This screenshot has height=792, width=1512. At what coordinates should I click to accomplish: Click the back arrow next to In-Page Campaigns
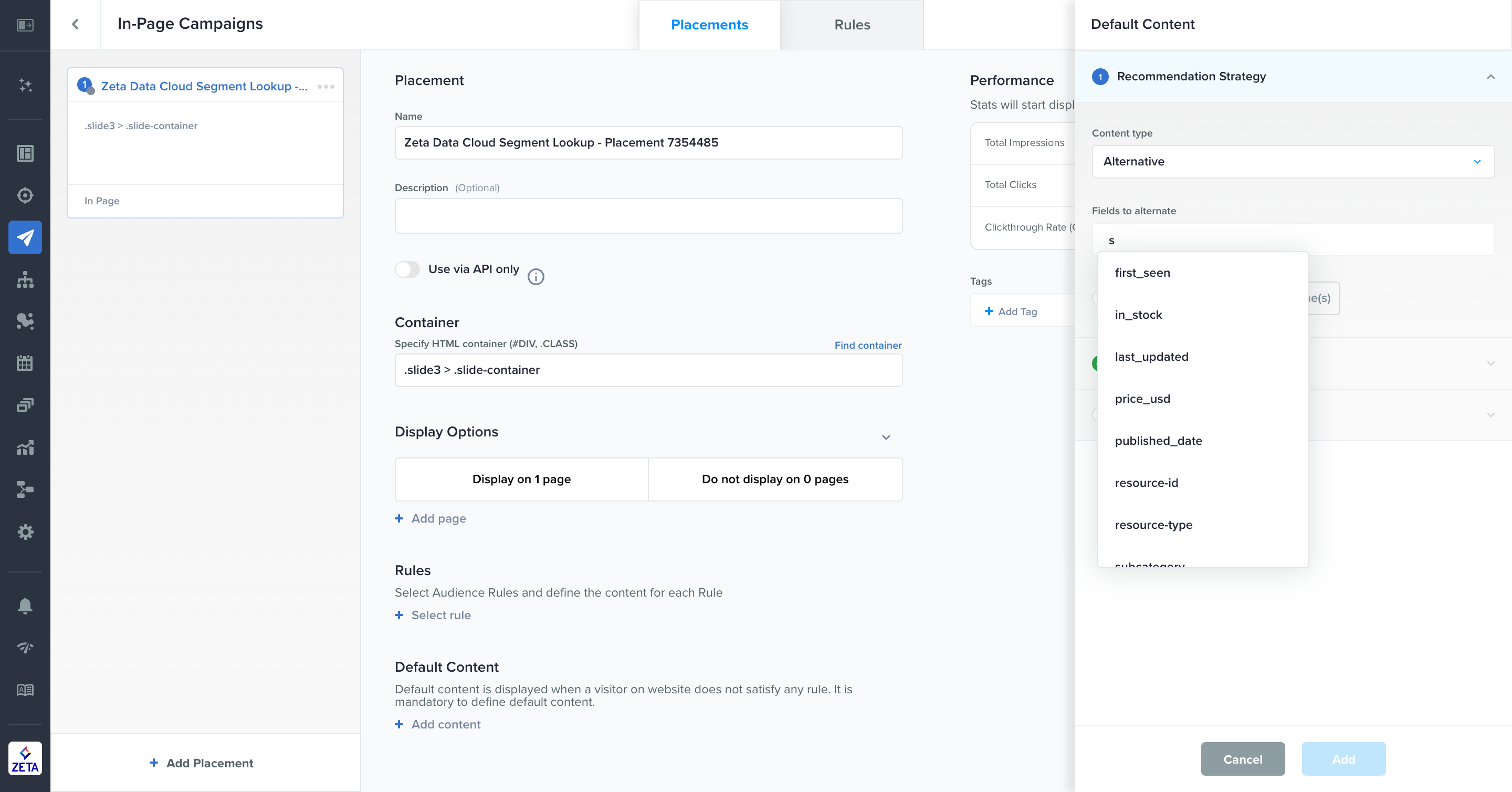pos(75,24)
